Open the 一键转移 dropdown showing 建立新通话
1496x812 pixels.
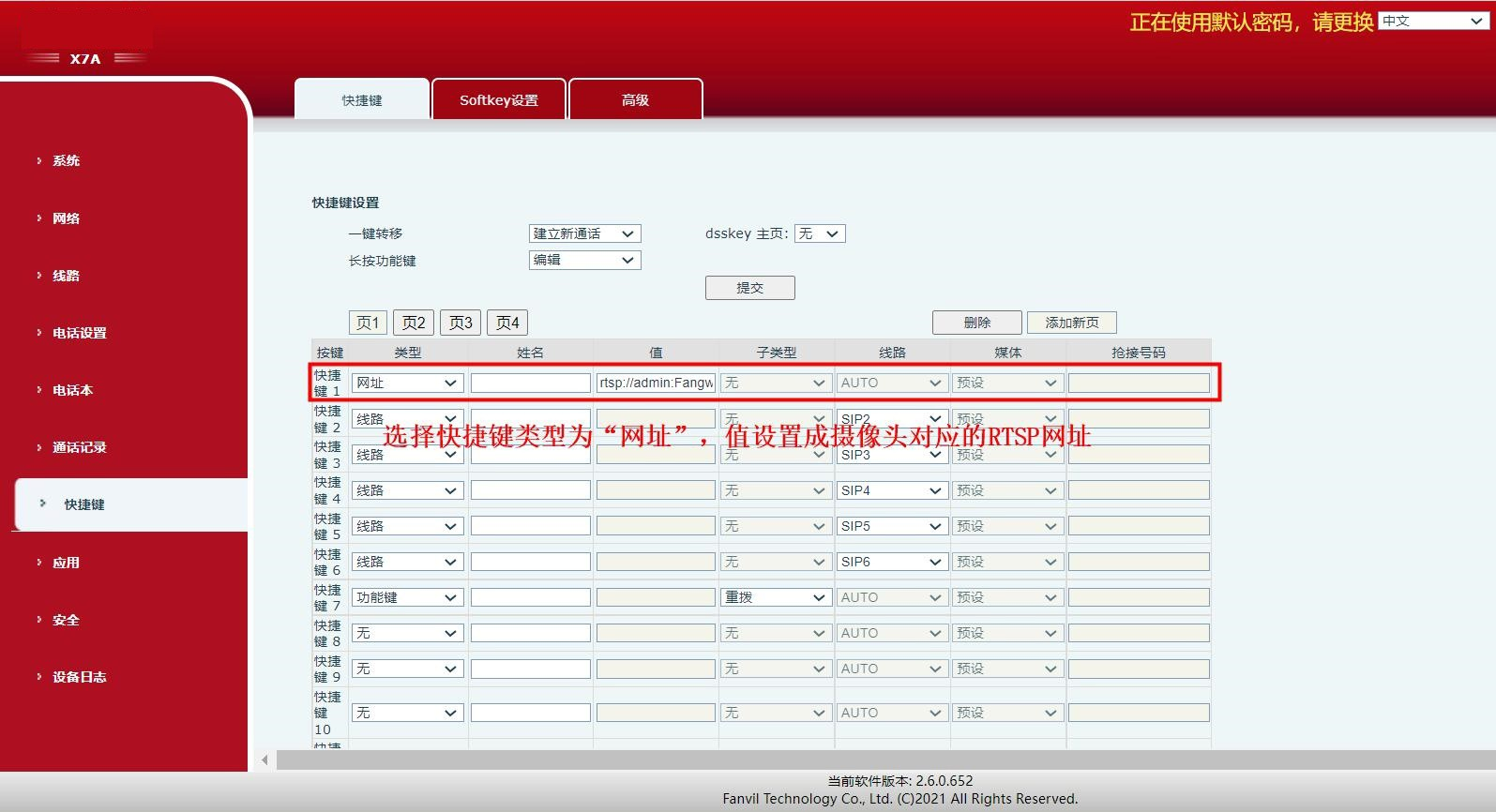click(584, 233)
